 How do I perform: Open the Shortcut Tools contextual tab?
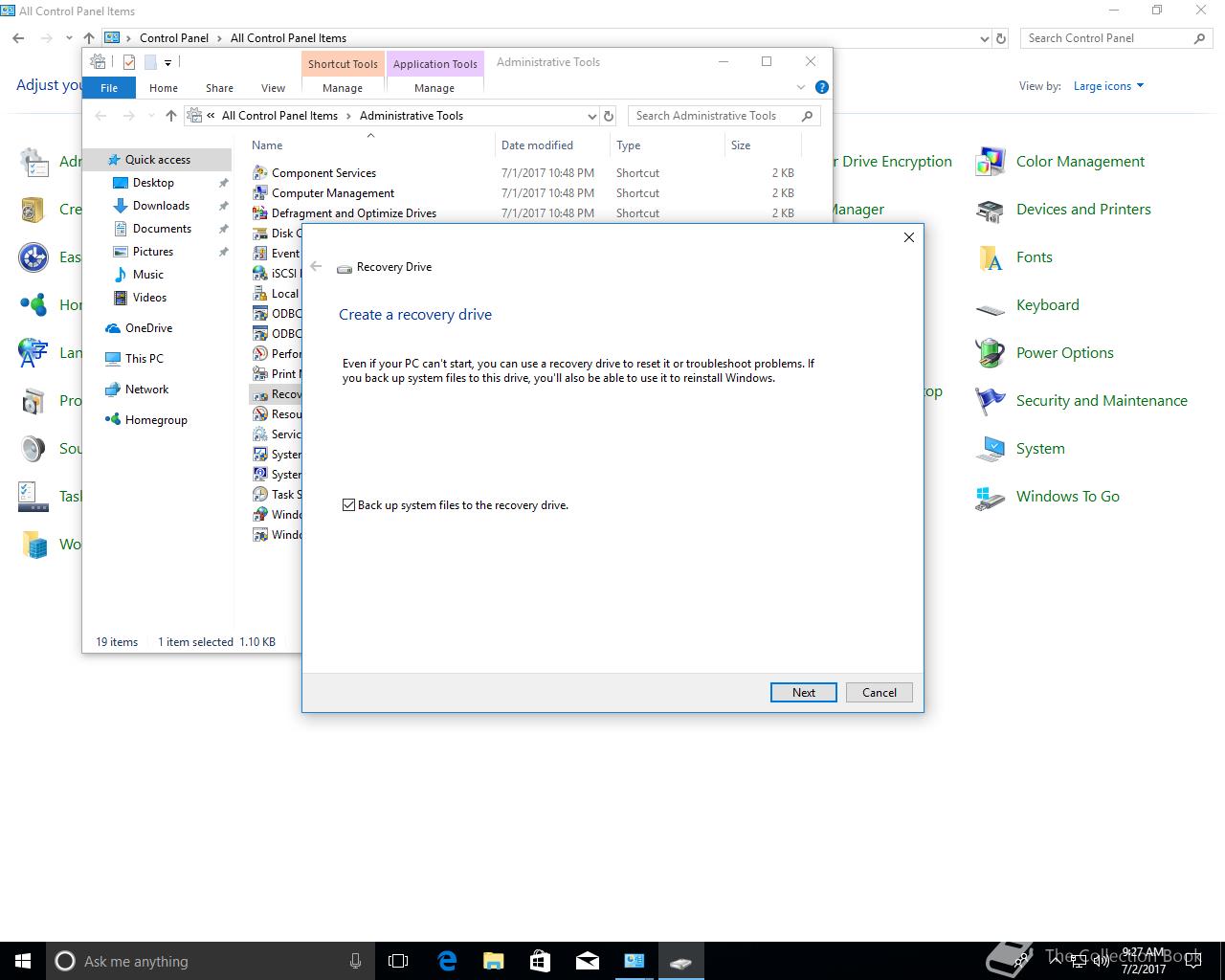point(343,64)
